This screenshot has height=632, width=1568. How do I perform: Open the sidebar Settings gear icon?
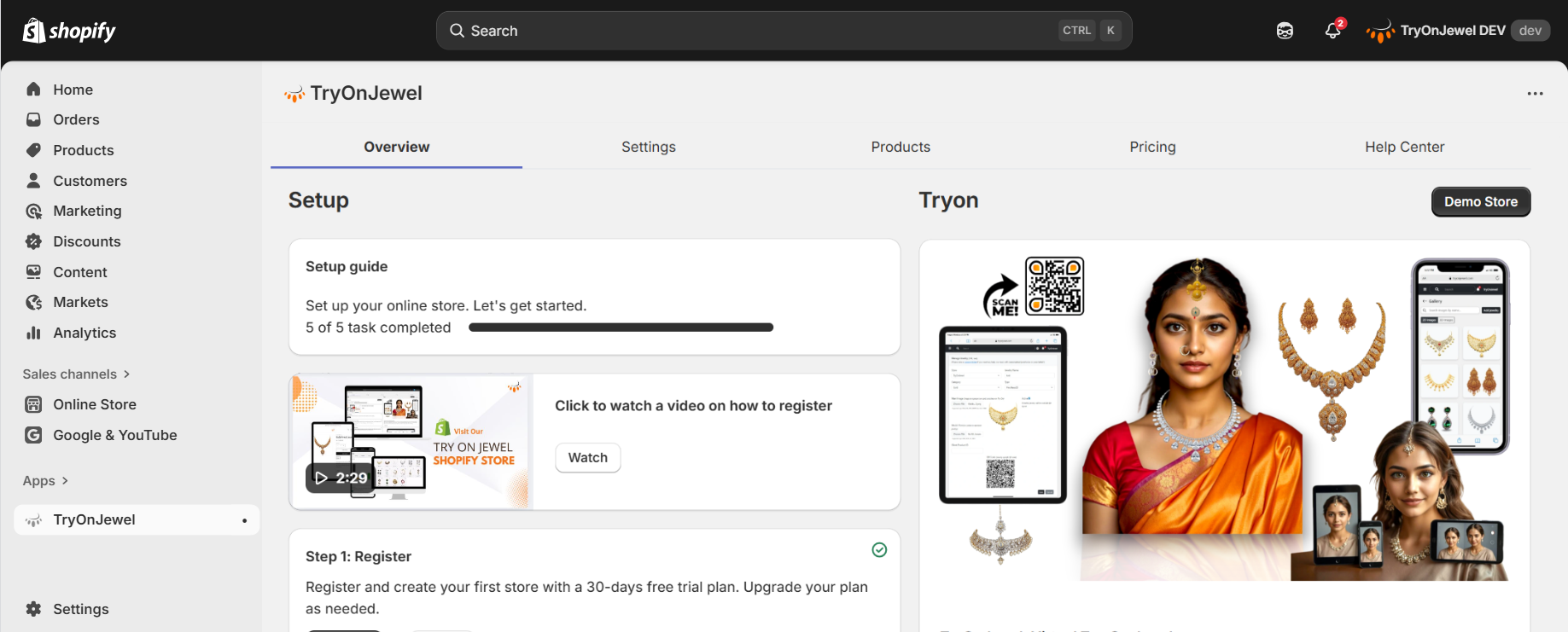point(33,609)
